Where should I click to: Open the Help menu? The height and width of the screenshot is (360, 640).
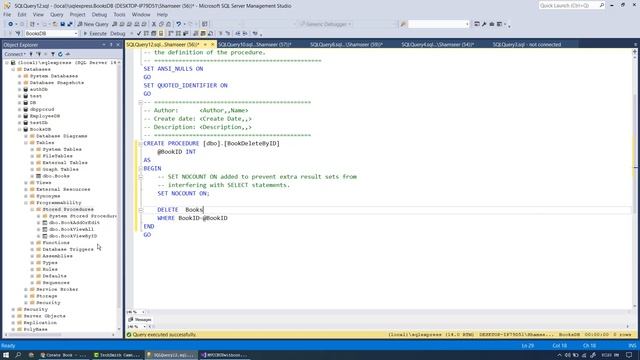tap(162, 15)
